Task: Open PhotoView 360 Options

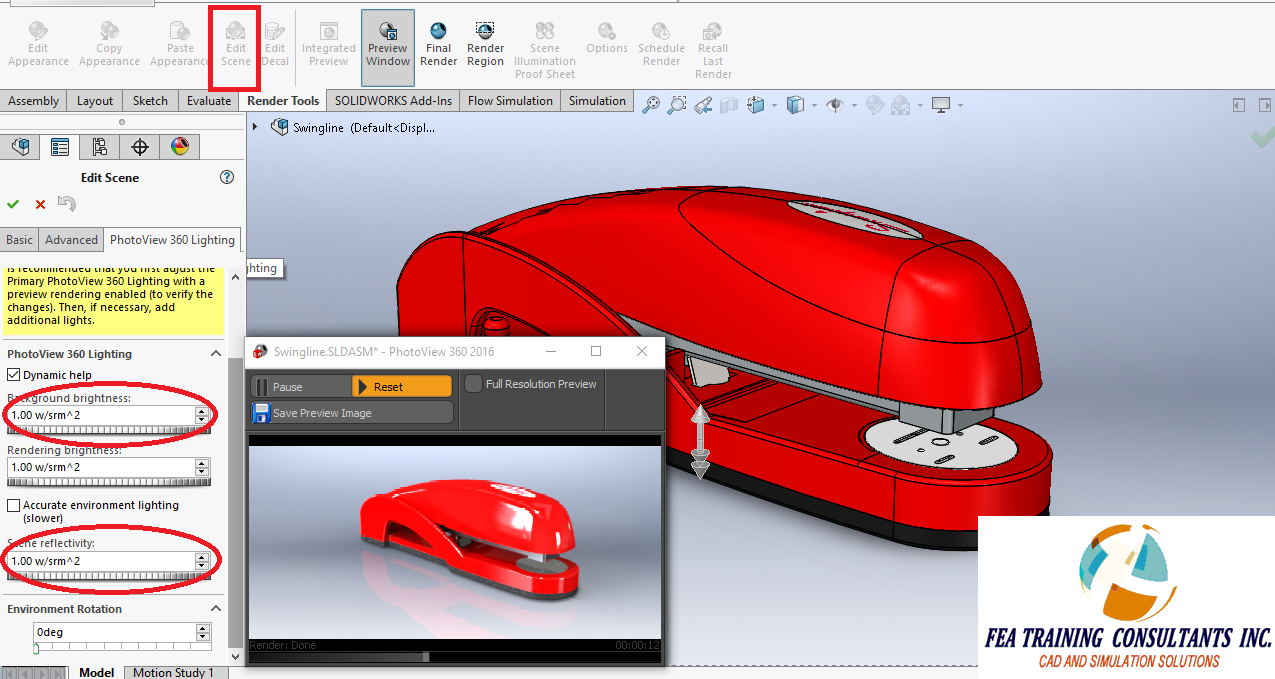Action: coord(606,44)
